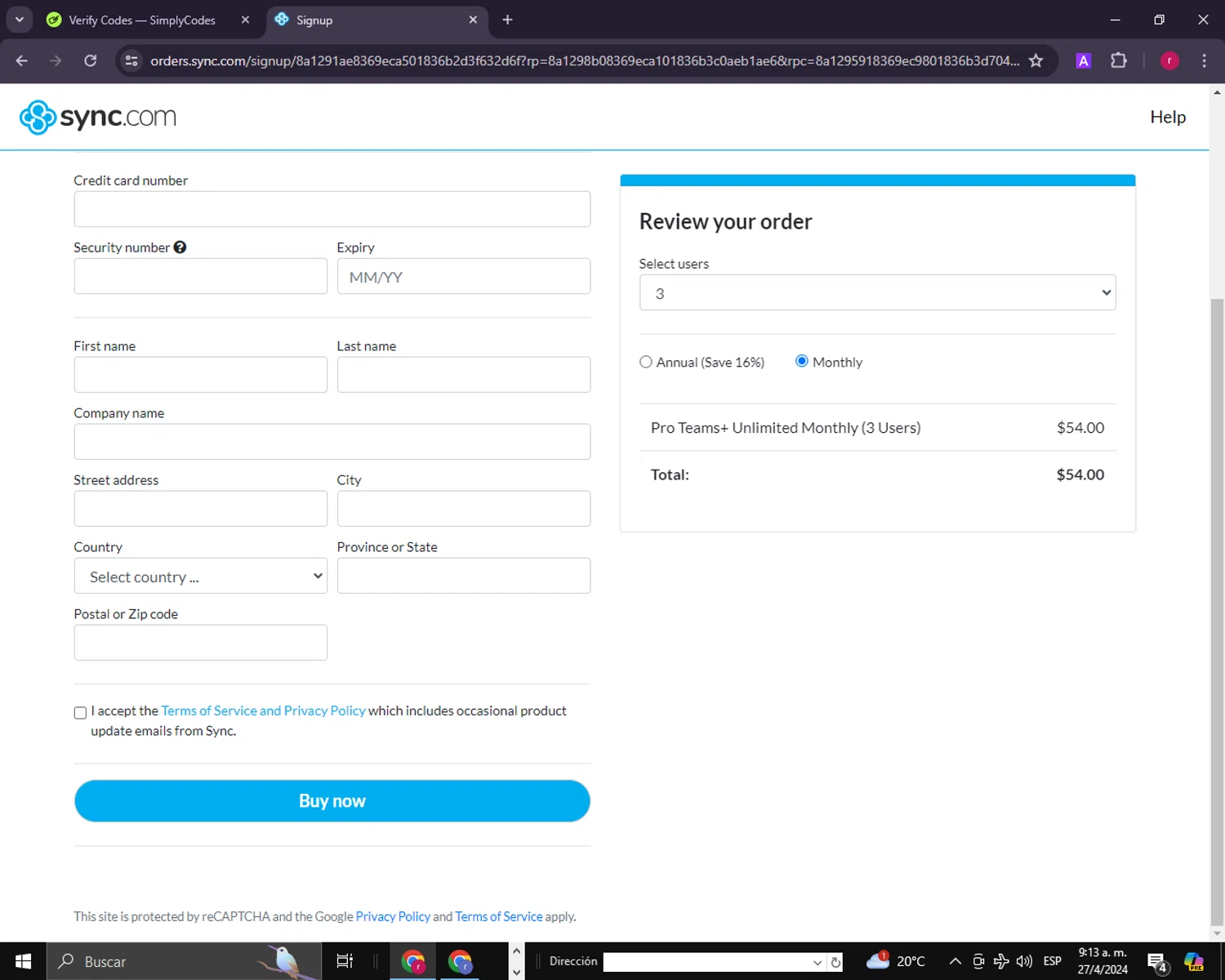1225x980 pixels.
Task: Open the network tray icon
Action: 1001,961
